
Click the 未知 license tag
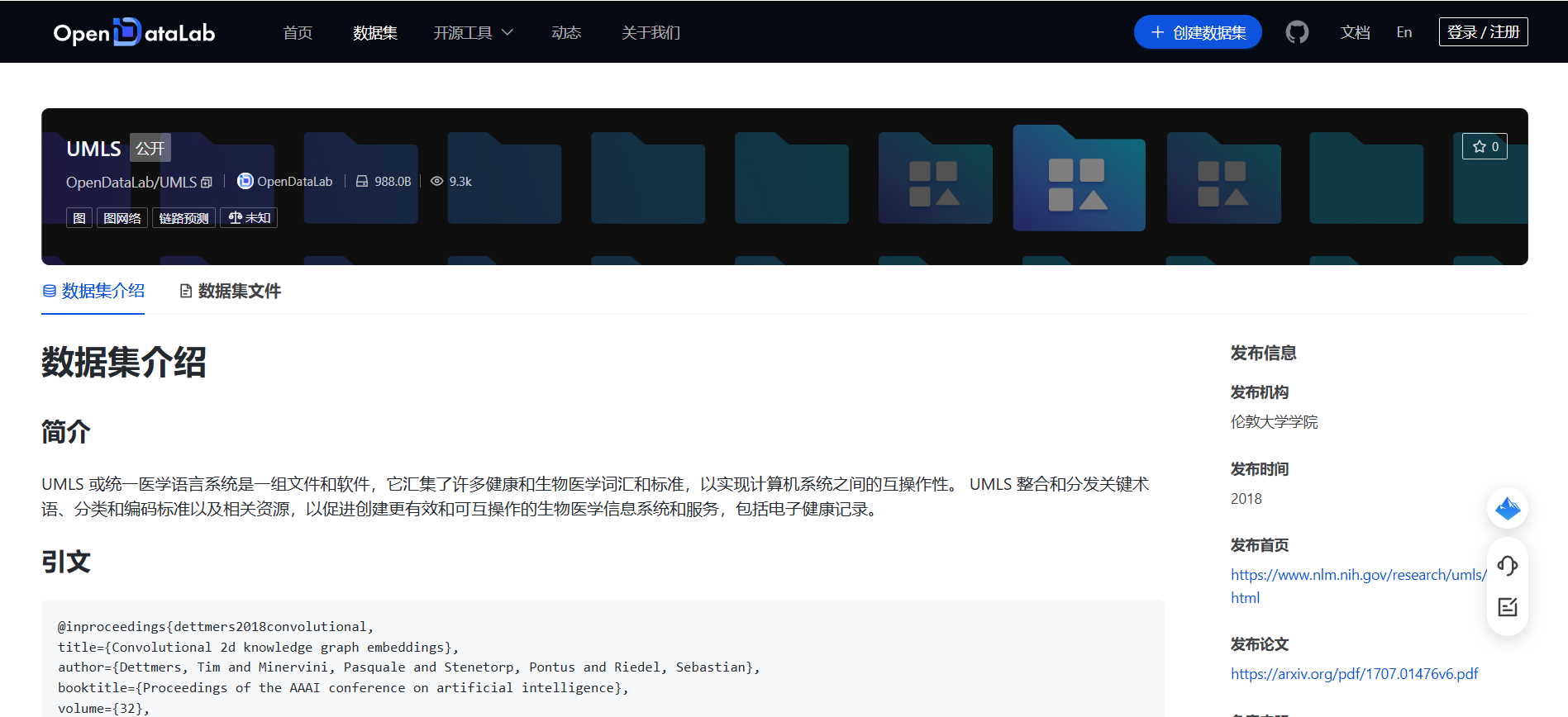[249, 218]
